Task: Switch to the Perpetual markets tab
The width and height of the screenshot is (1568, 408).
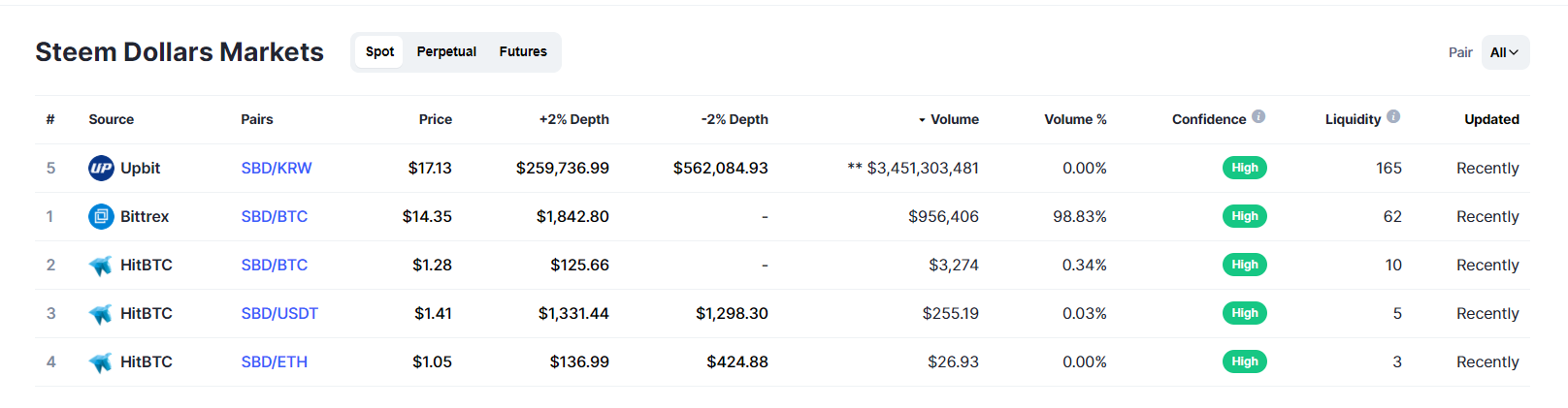Action: click(x=446, y=51)
